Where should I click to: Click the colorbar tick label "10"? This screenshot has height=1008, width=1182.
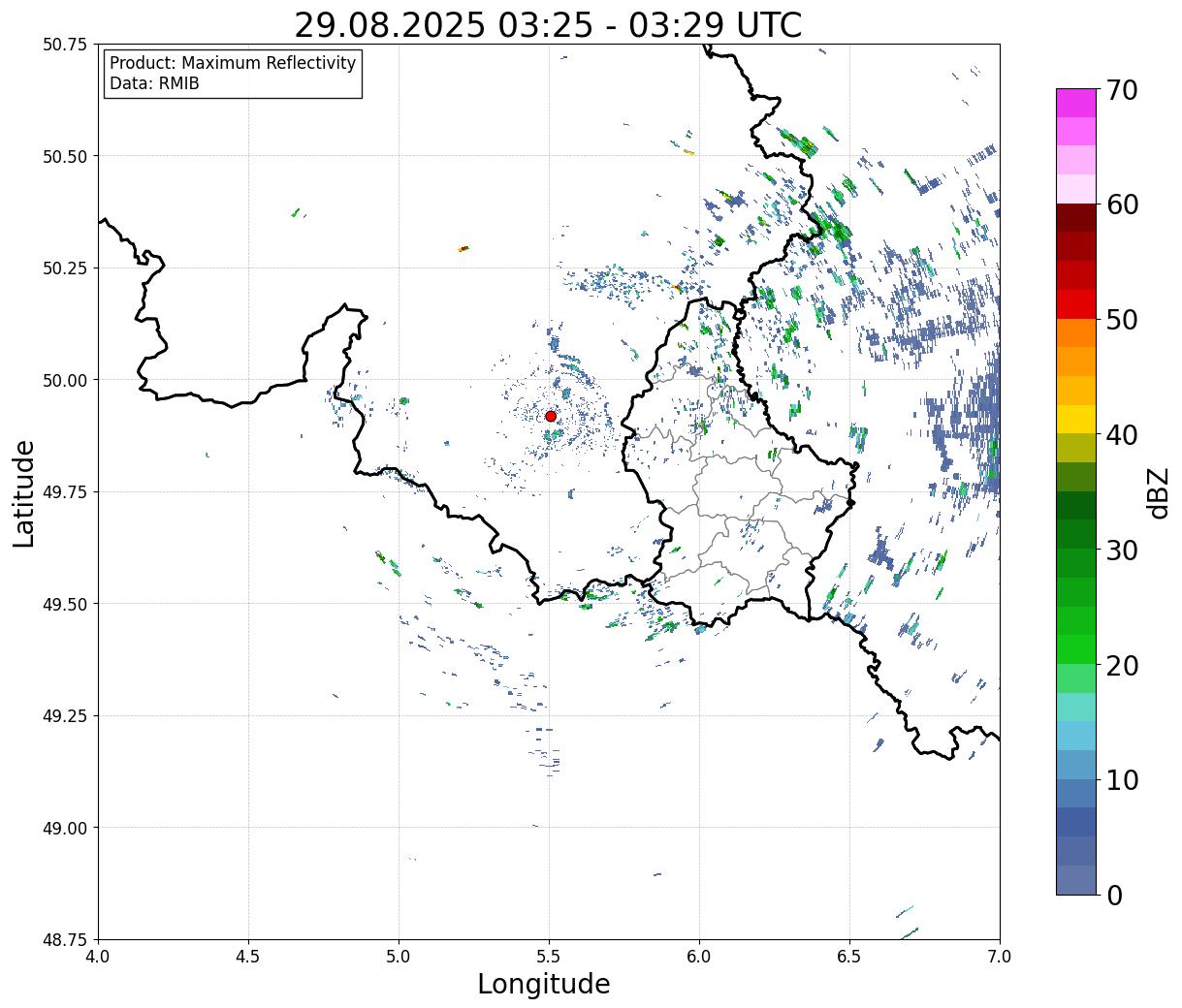click(x=1122, y=779)
